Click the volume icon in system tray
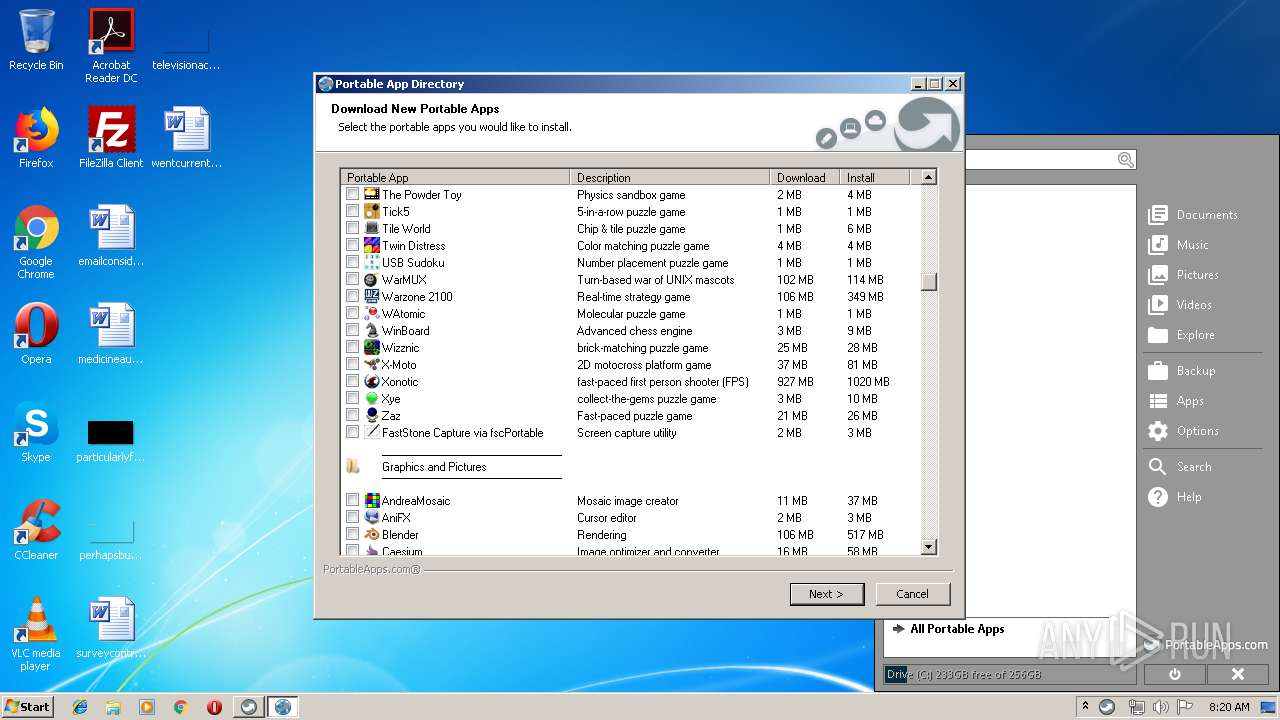 tap(1162, 707)
